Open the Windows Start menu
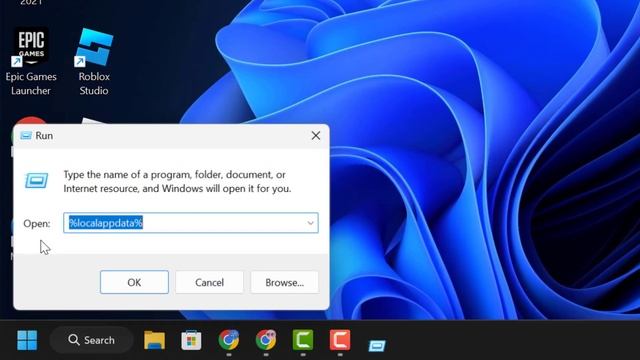This screenshot has height=360, width=640. [x=27, y=340]
